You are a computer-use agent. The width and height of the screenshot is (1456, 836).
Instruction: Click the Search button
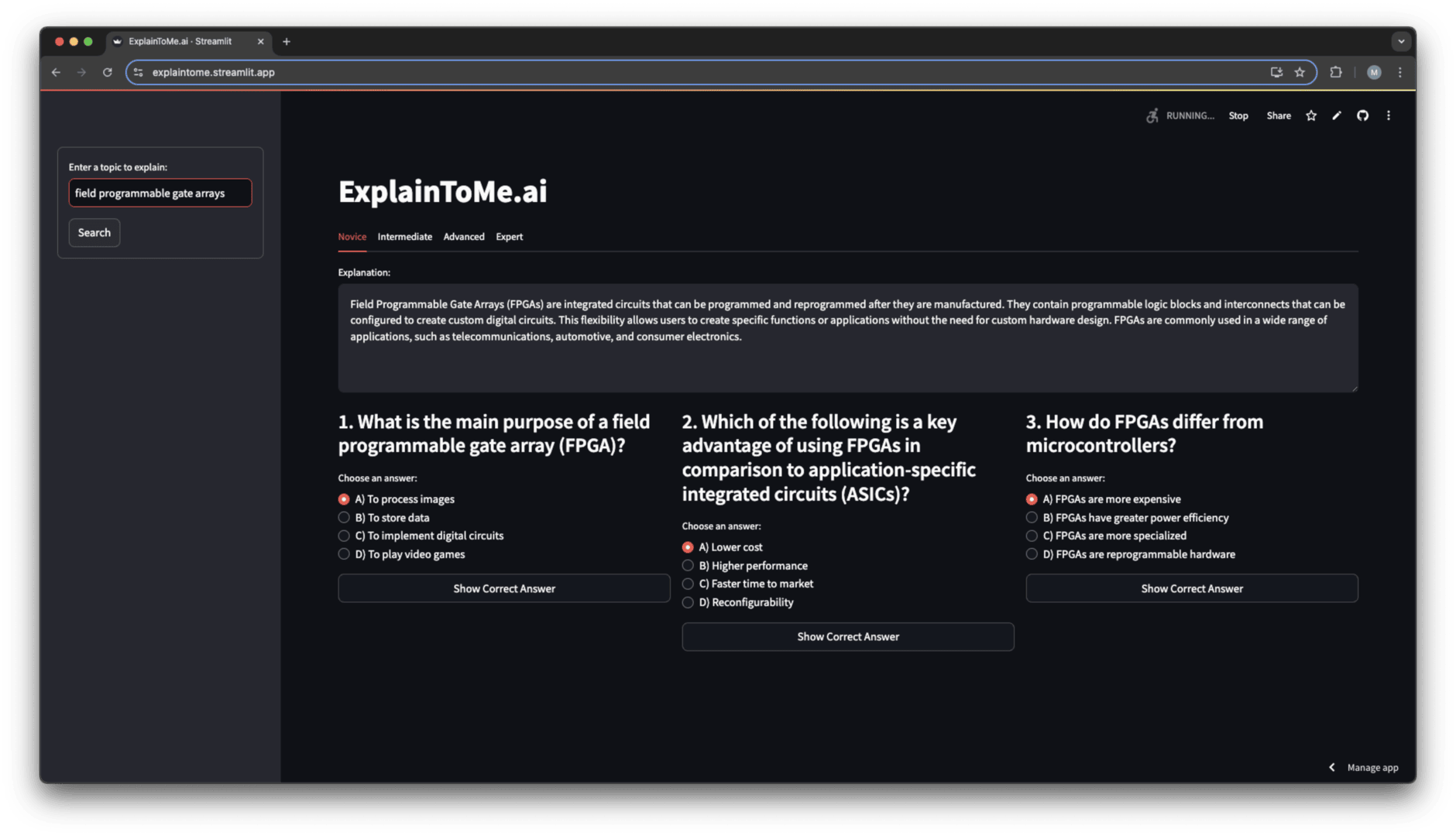pos(94,232)
